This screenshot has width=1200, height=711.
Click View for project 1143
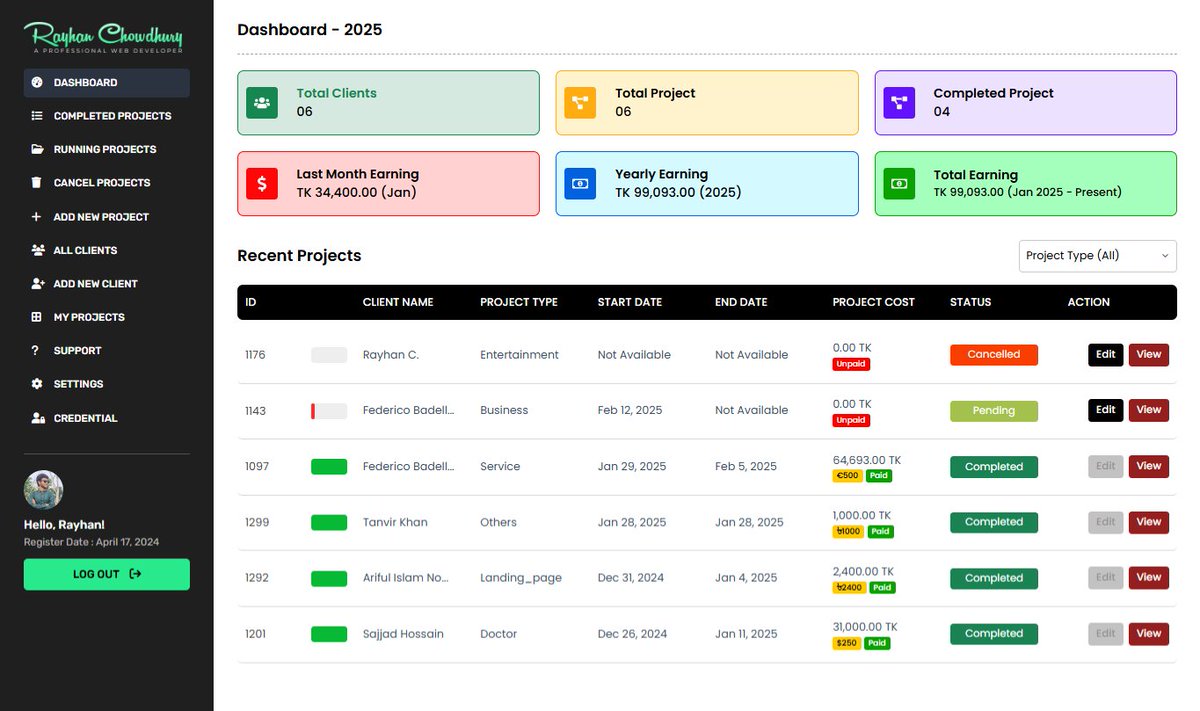coord(1149,410)
